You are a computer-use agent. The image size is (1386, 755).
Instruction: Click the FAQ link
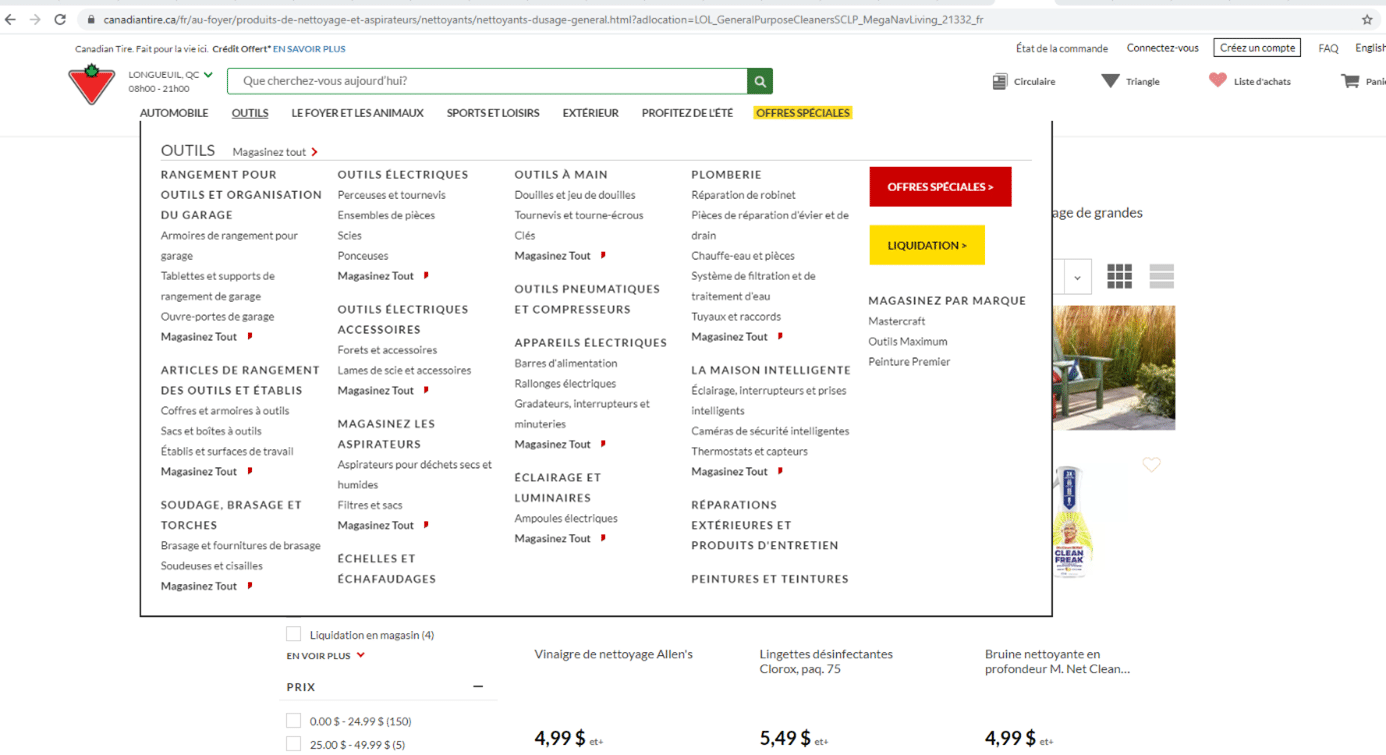pyautogui.click(x=1328, y=48)
